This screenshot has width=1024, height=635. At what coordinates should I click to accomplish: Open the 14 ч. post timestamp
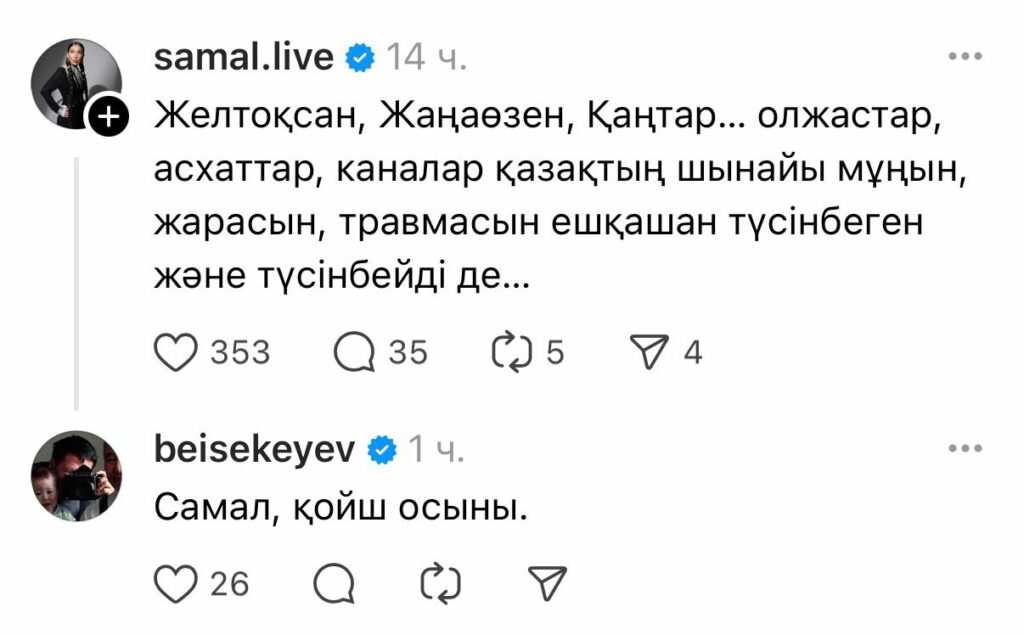[x=427, y=57]
